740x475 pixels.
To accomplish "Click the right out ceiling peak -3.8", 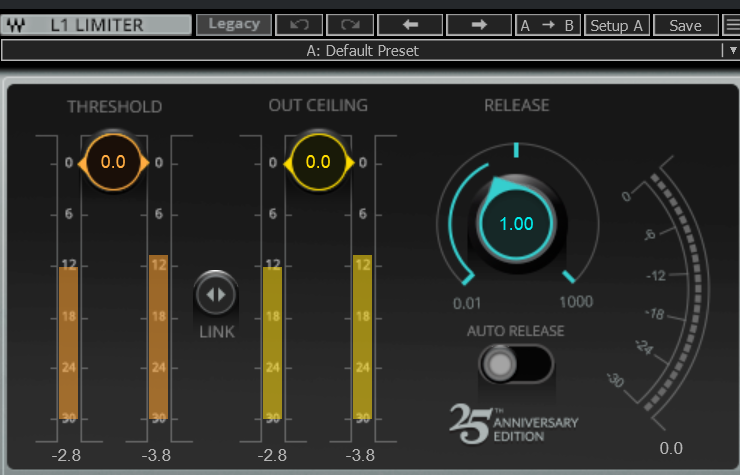I will [x=361, y=456].
